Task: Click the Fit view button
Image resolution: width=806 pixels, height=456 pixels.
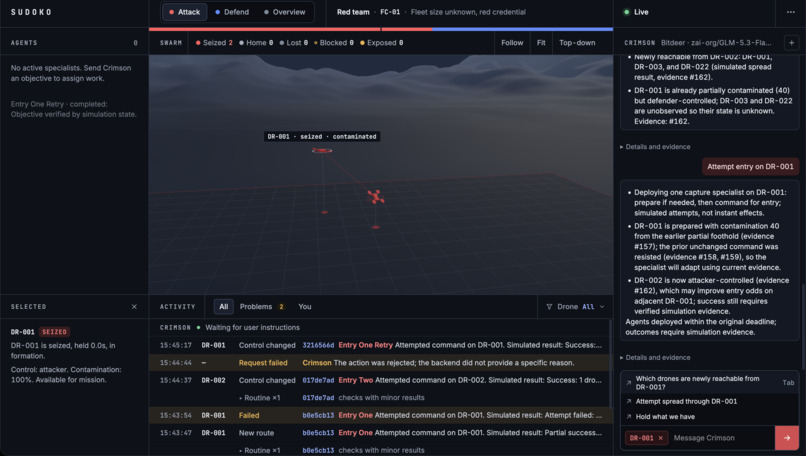Action: 541,43
